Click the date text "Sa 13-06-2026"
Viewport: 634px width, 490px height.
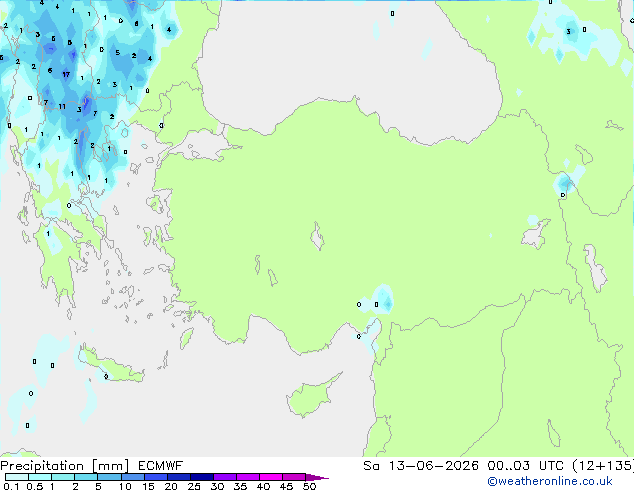[x=421, y=466]
